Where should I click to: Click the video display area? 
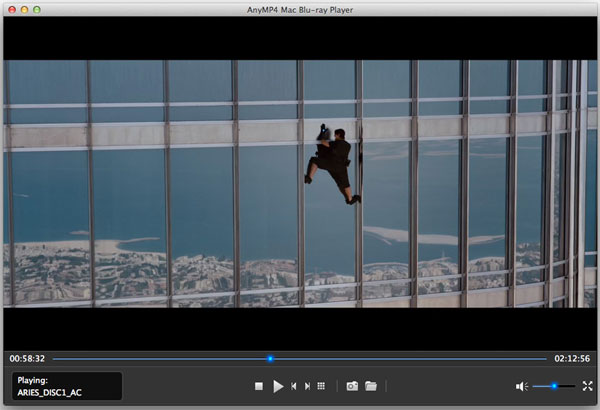(x=300, y=183)
